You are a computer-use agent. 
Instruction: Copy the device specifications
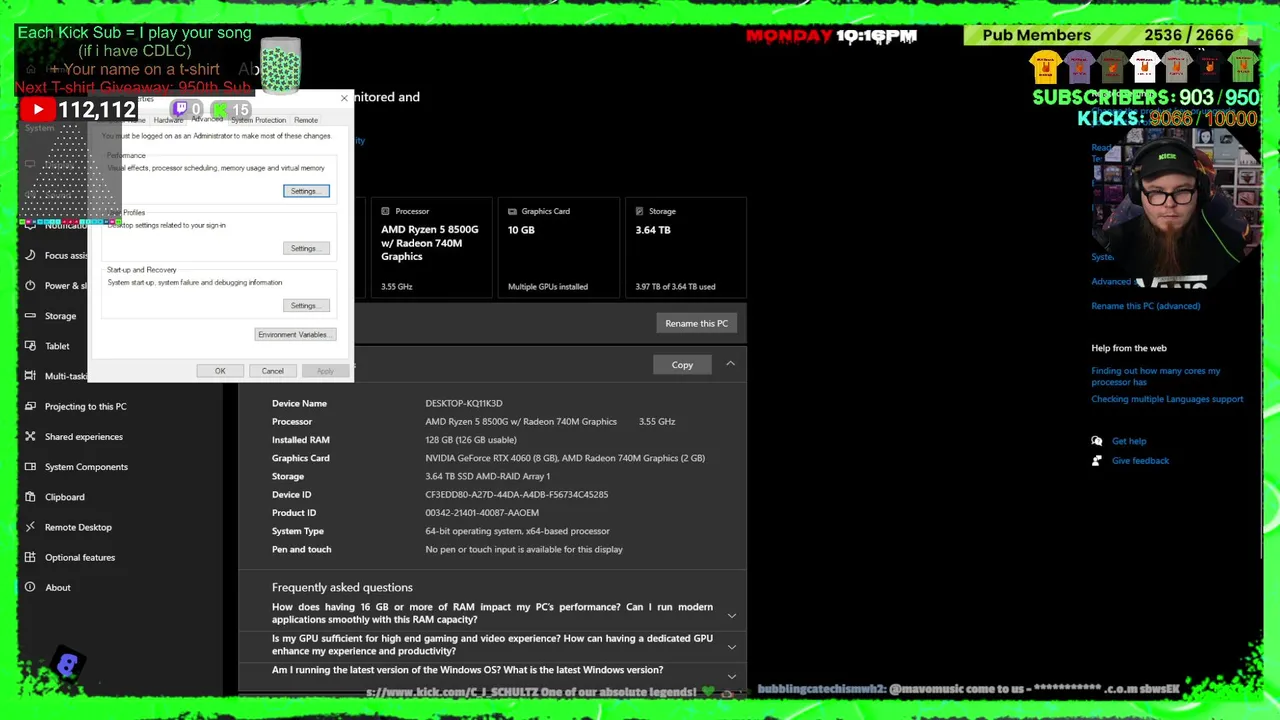pyautogui.click(x=682, y=365)
